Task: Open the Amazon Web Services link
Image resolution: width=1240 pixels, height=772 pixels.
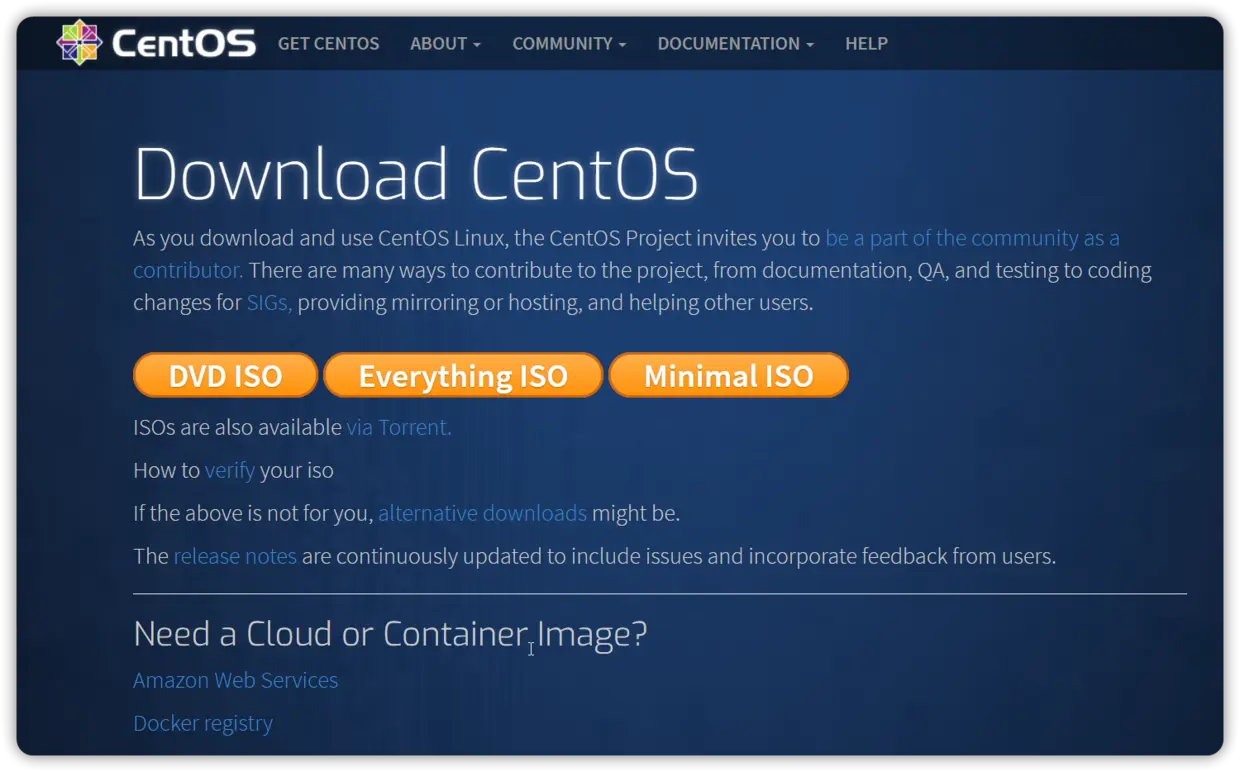Action: [x=235, y=680]
